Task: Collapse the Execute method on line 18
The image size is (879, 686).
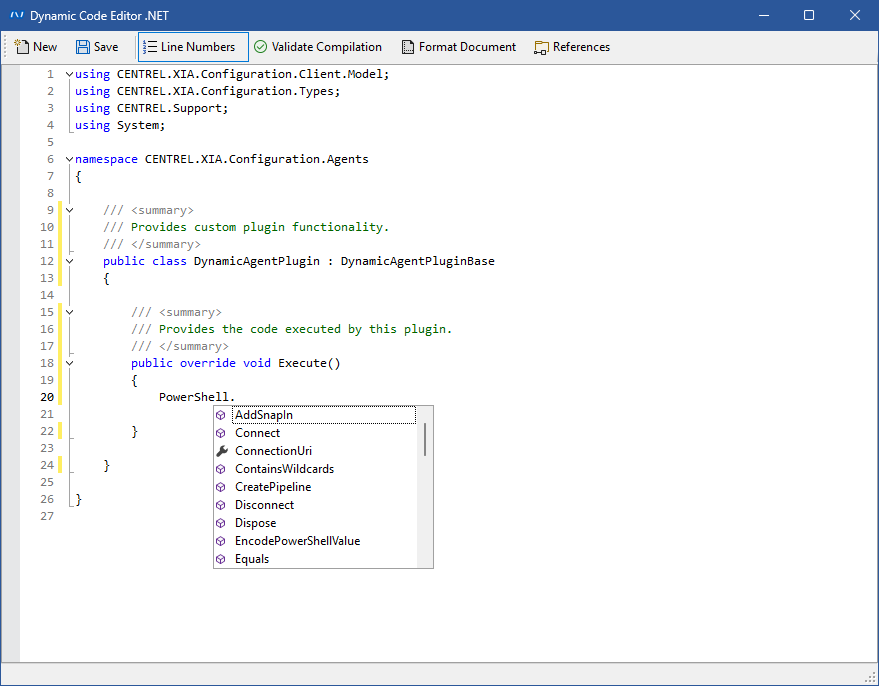Action: [69, 363]
